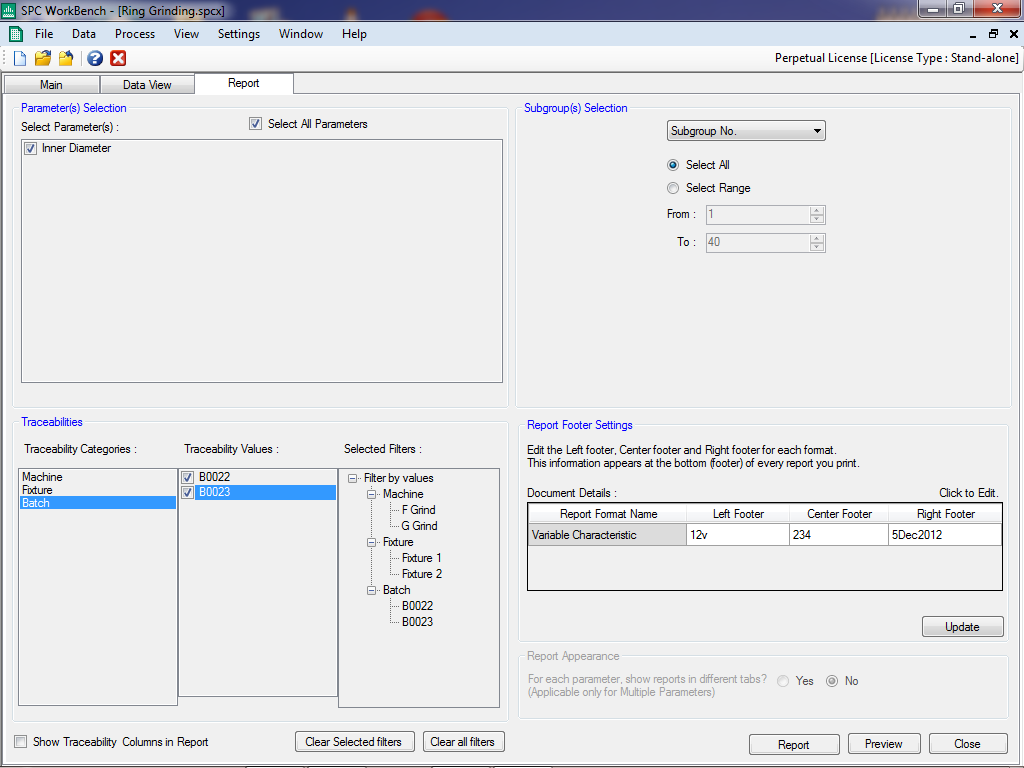Uncheck the Inner Diameter parameter

pos(31,148)
